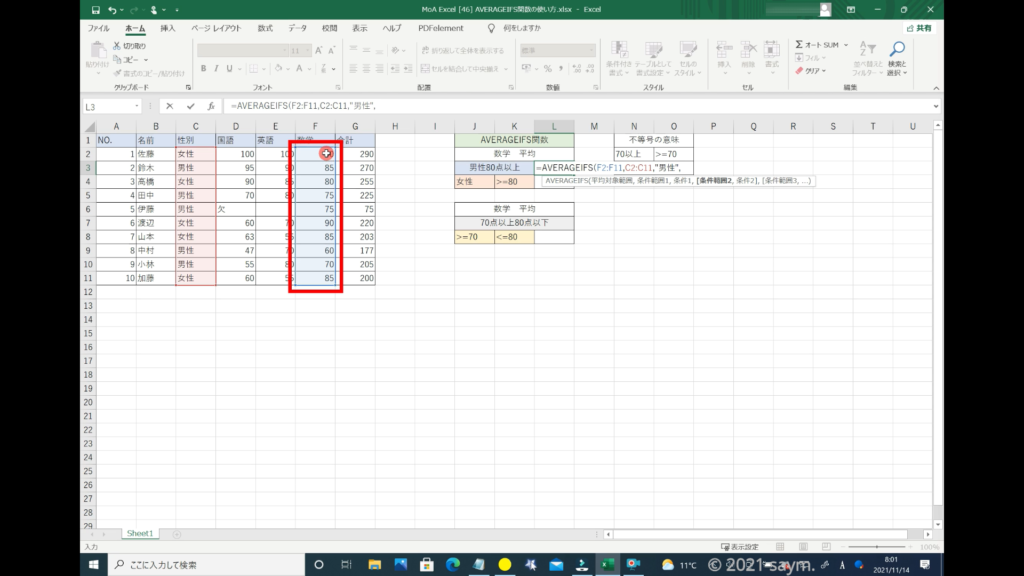The width and height of the screenshot is (1024, 576).
Task: Open the 挿入 (Insert) ribbon tab
Action: coord(168,28)
